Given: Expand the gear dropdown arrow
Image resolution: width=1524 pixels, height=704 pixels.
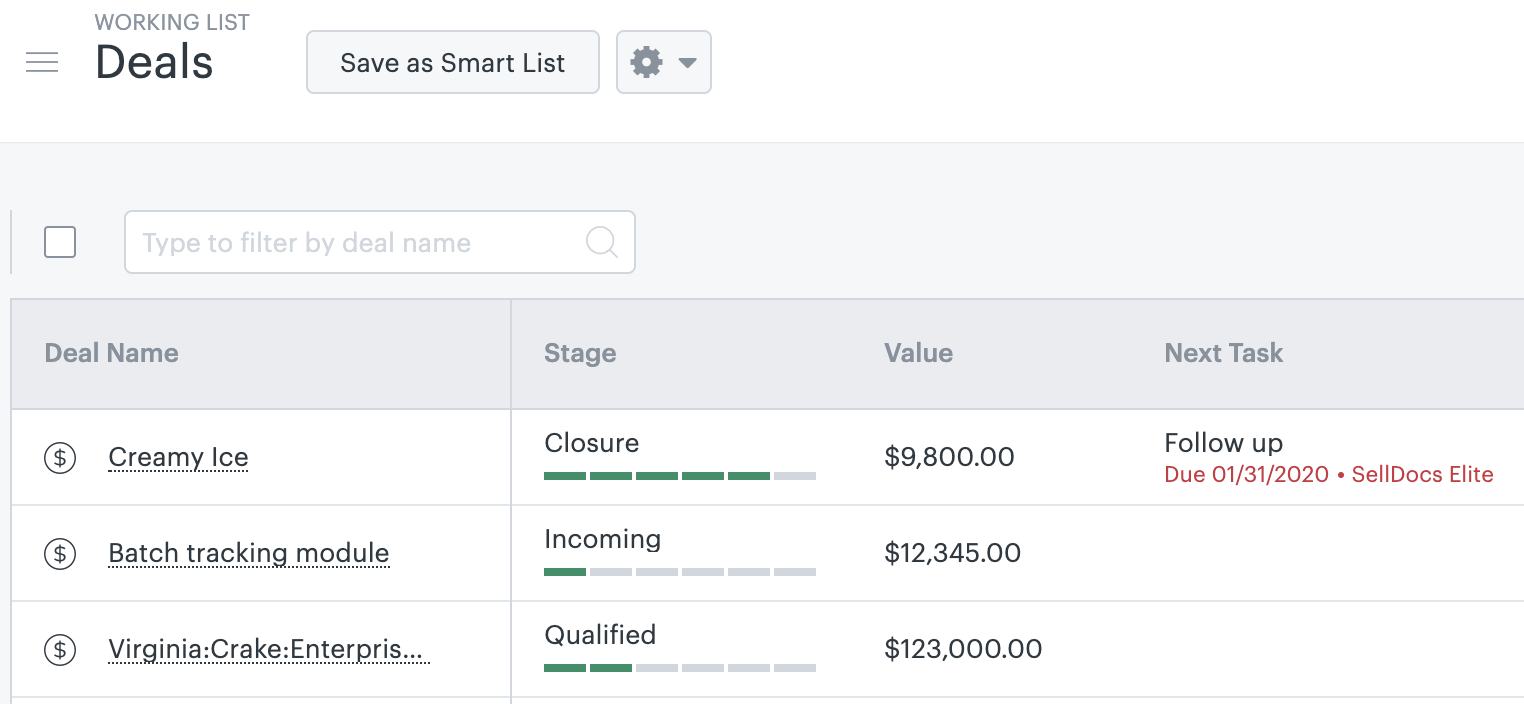Looking at the screenshot, I should (x=687, y=62).
